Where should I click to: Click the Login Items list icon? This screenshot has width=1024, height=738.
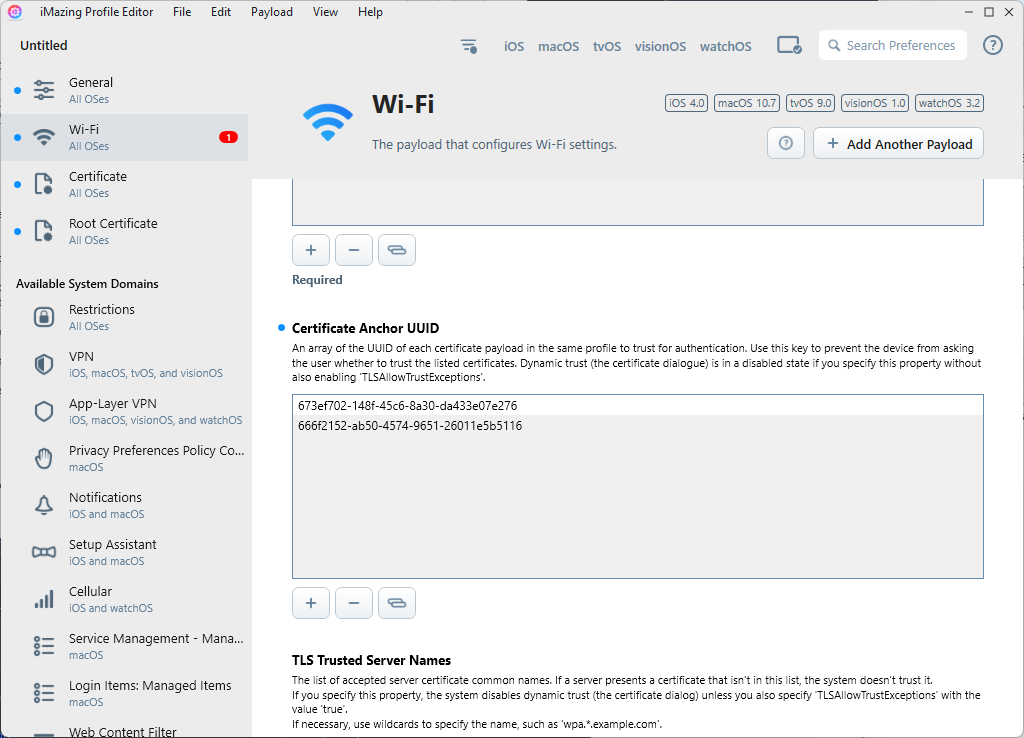coord(44,693)
